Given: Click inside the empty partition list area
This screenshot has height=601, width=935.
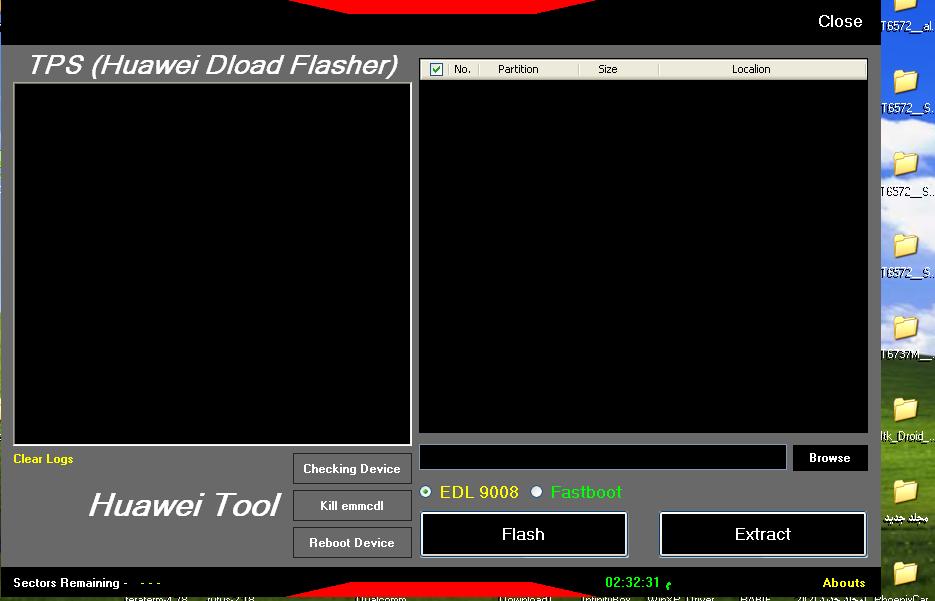Looking at the screenshot, I should (x=643, y=256).
